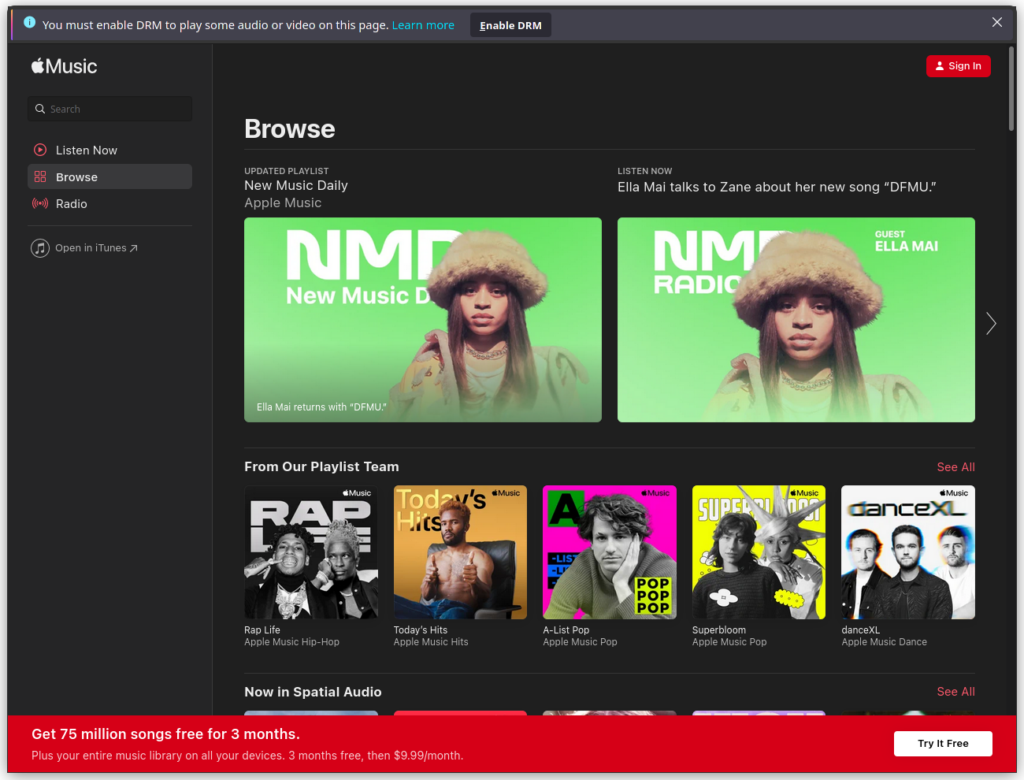Viewport: 1024px width, 780px height.
Task: Click the iTunes music note icon
Action: click(x=40, y=248)
